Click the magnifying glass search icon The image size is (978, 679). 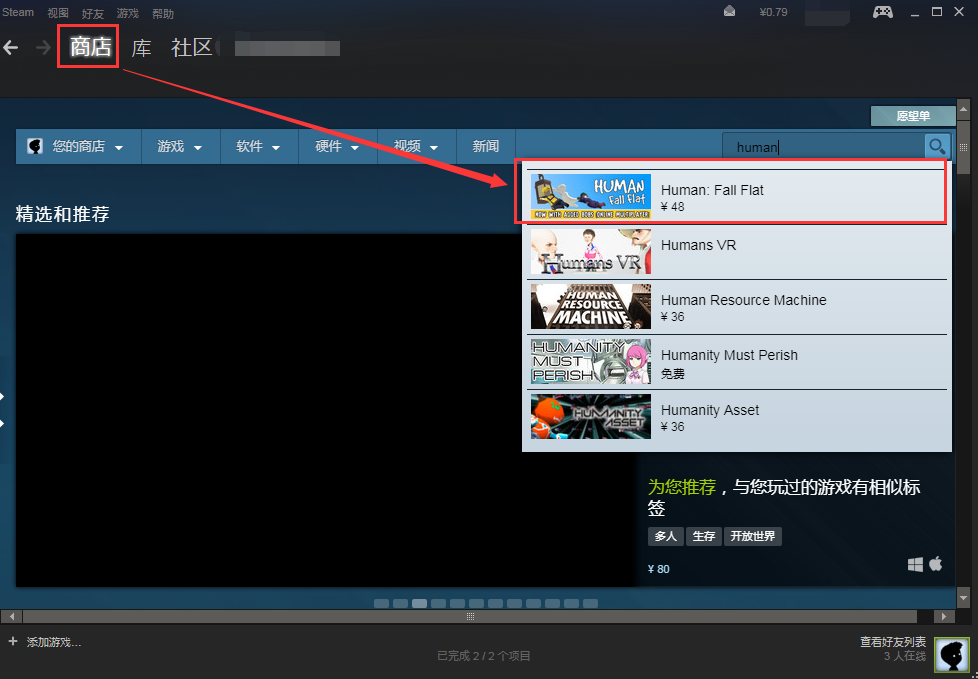[937, 147]
